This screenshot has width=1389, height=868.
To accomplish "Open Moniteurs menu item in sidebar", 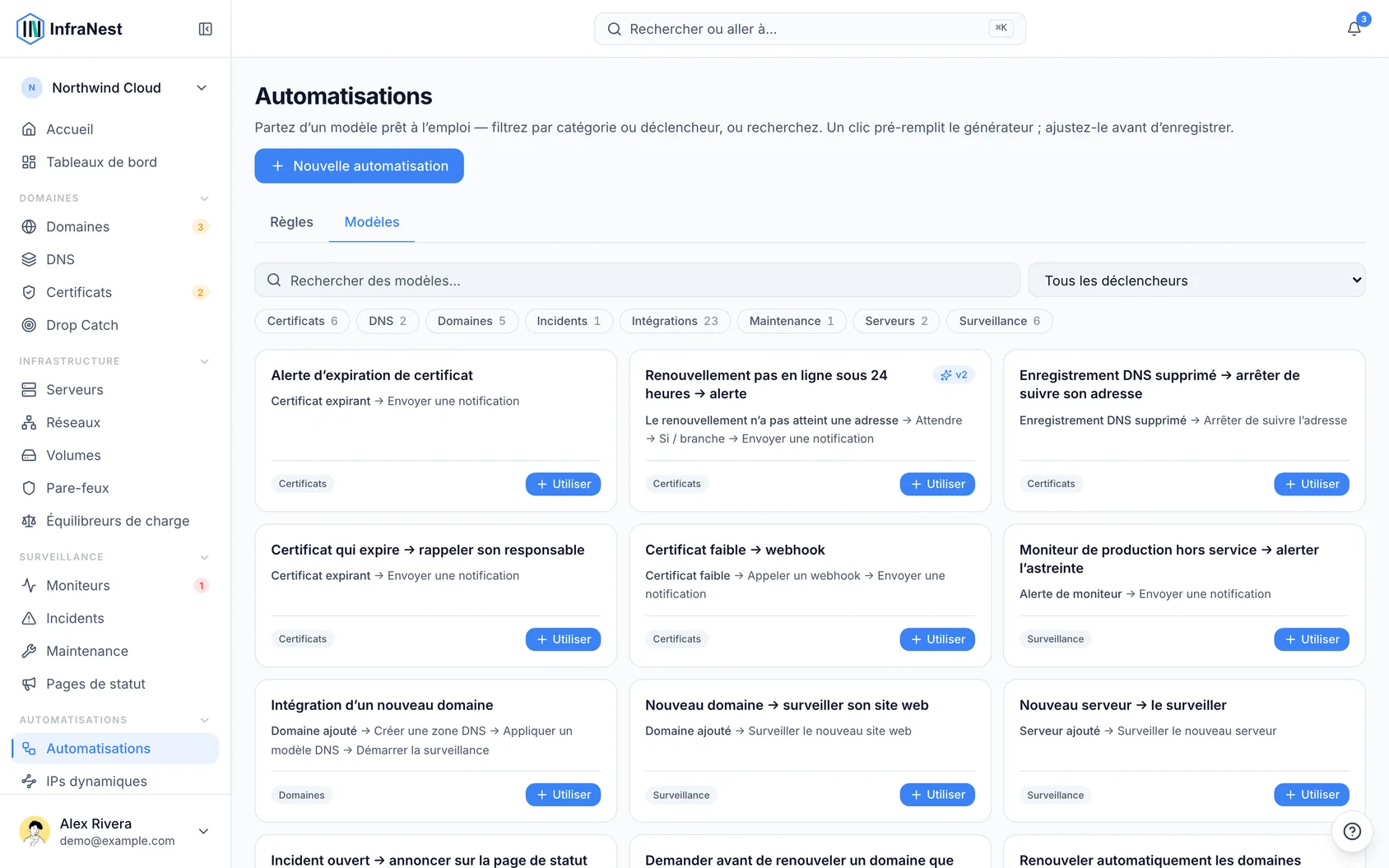I will tap(115, 585).
